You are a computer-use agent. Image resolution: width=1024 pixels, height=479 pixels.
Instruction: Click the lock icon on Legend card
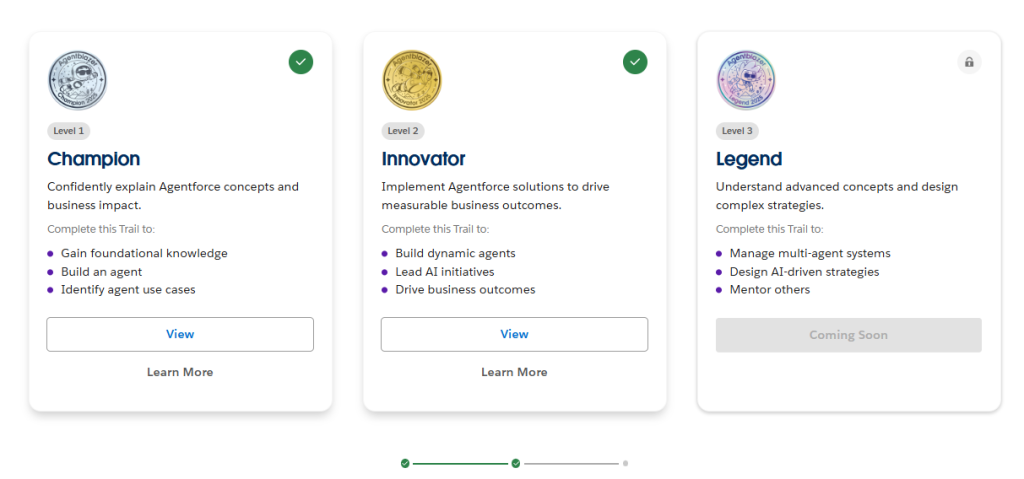point(969,62)
